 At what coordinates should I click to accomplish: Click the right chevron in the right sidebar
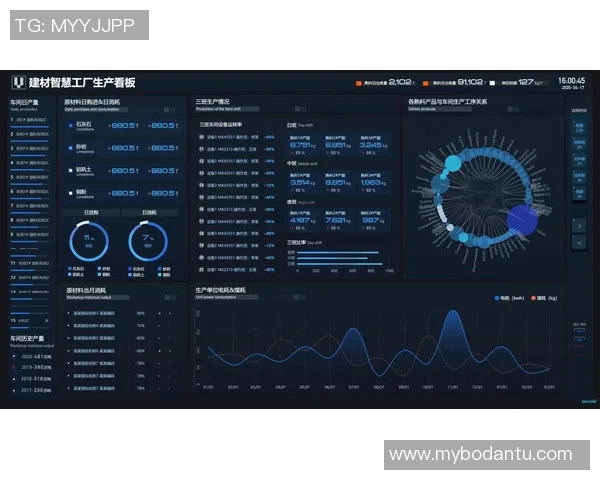click(578, 225)
